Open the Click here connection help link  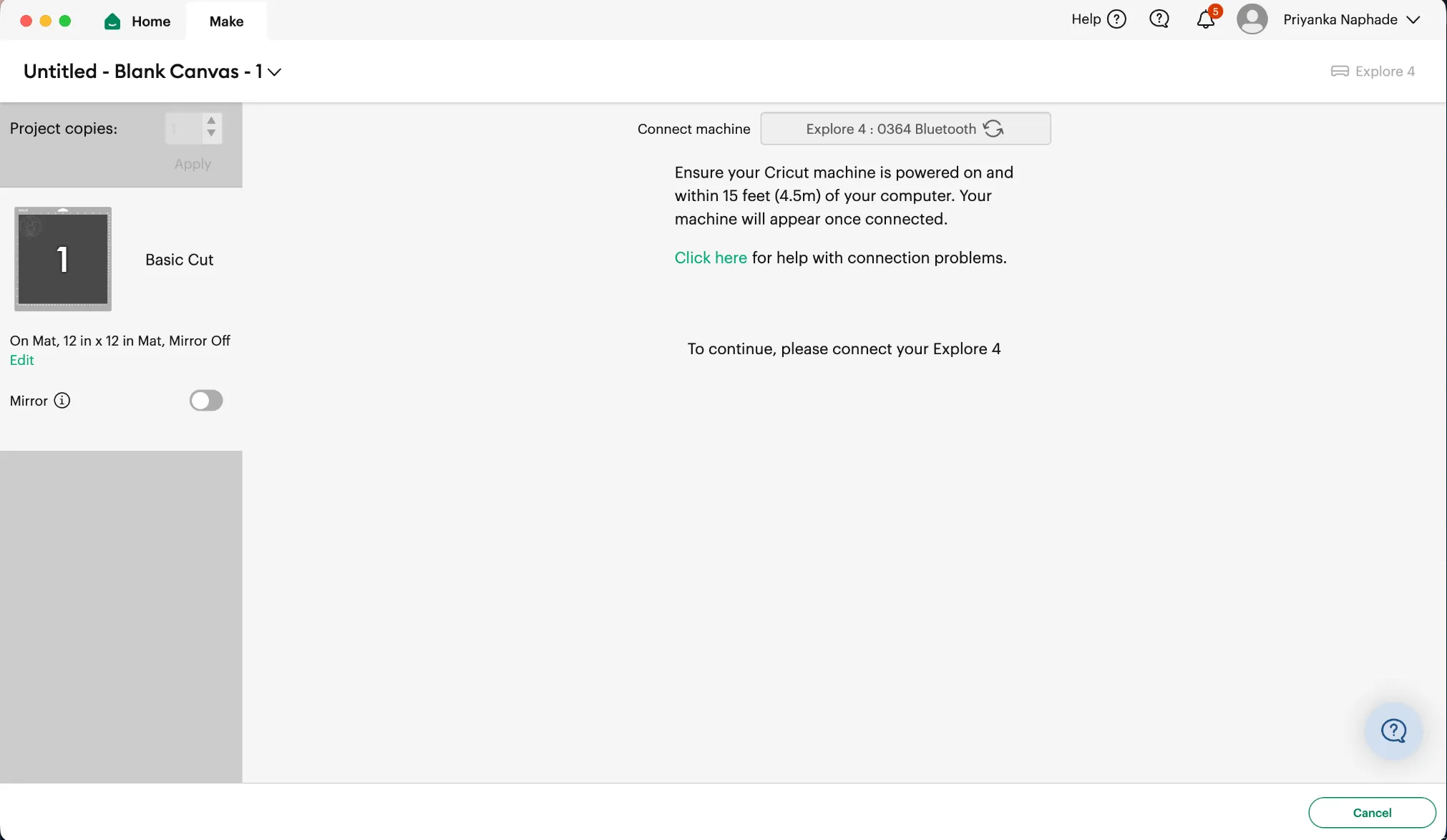point(711,258)
